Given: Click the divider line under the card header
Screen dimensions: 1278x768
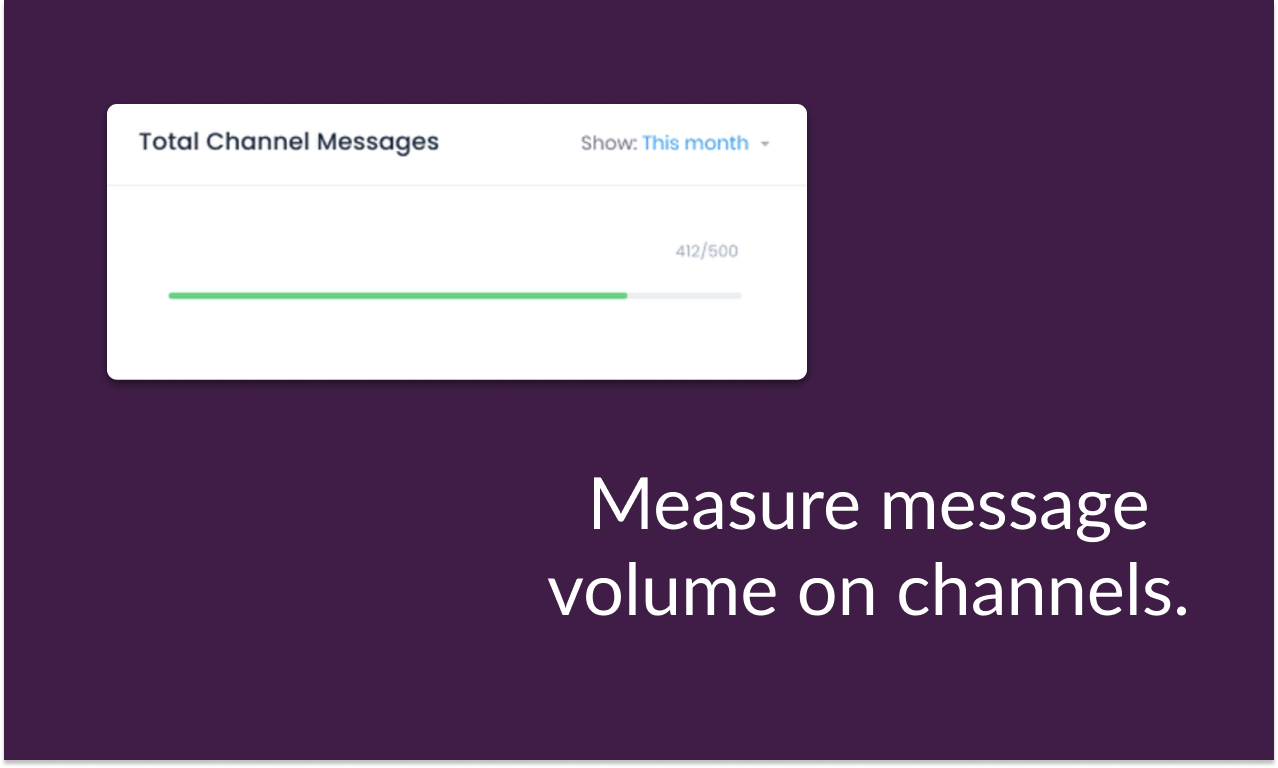Looking at the screenshot, I should click(457, 185).
